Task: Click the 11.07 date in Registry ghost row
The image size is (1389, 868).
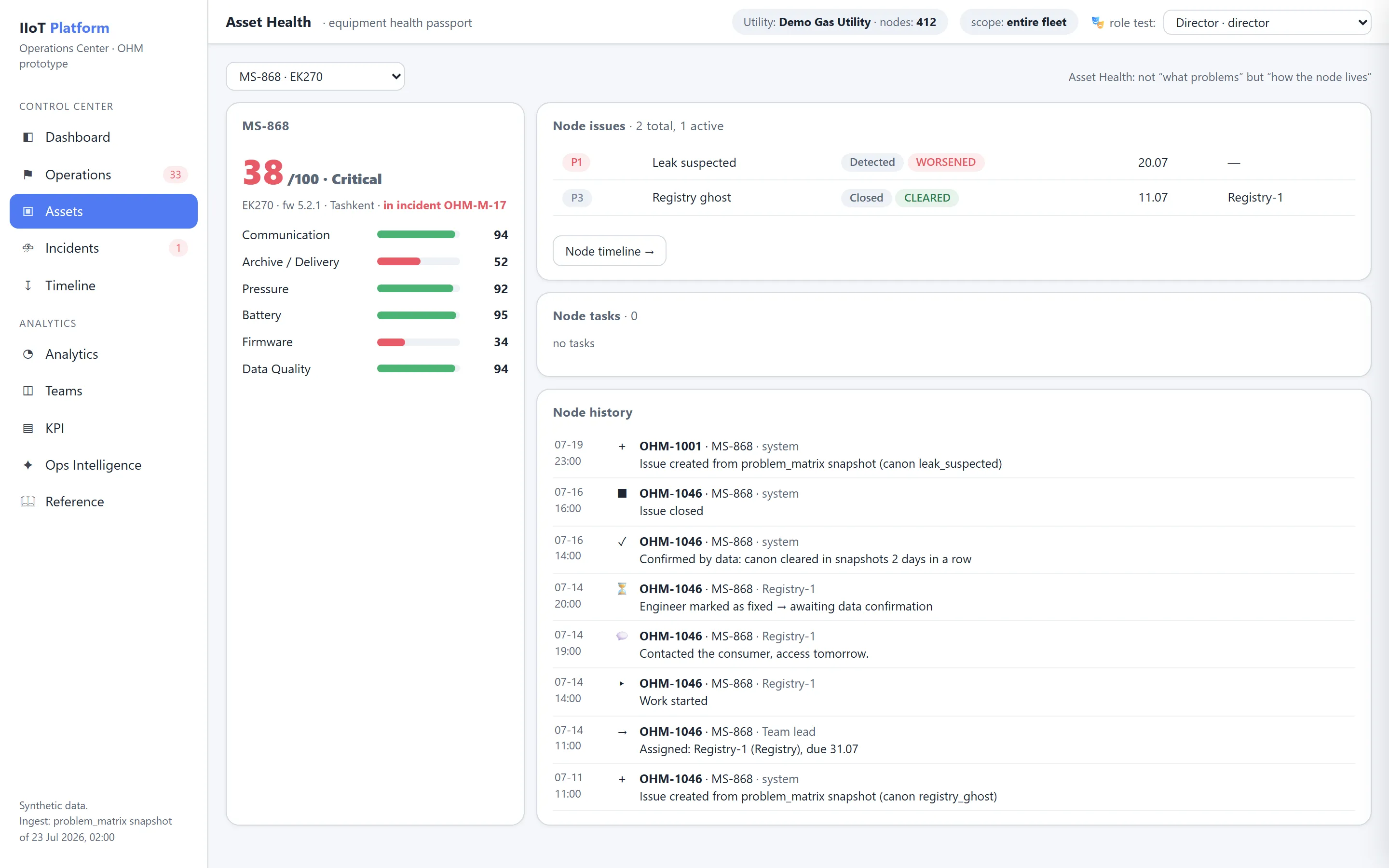Action: pos(1153,198)
